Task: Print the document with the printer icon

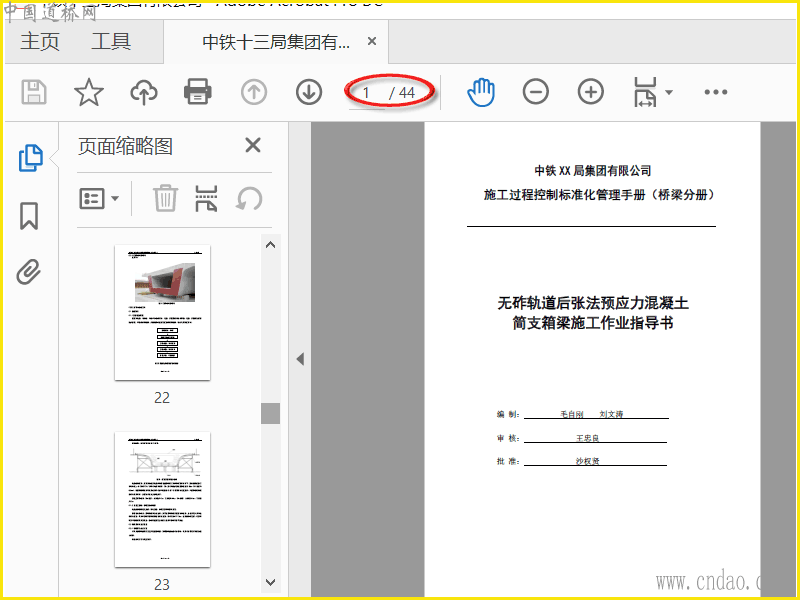Action: (x=198, y=92)
